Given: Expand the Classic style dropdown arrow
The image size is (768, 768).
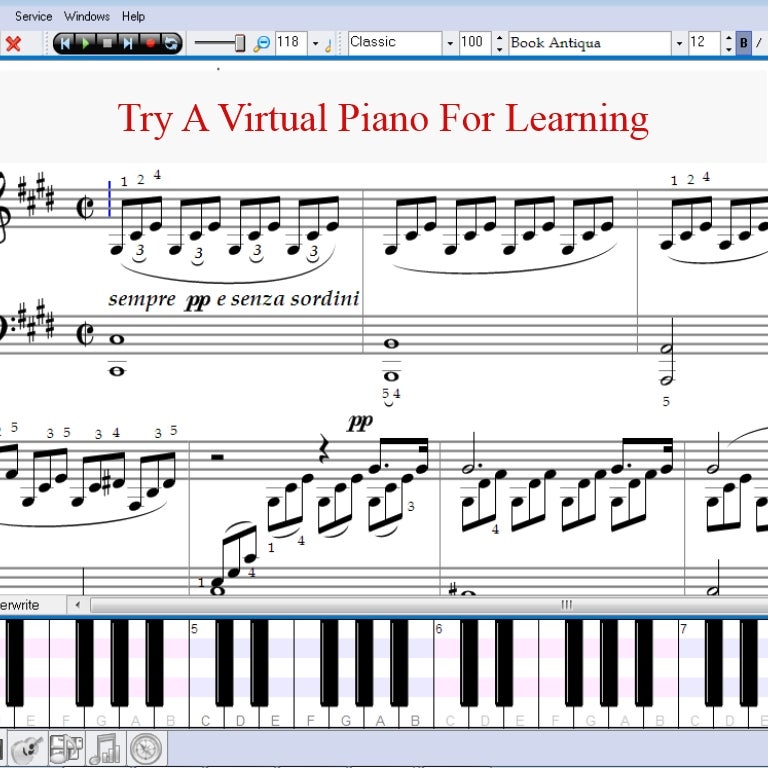Looking at the screenshot, I should point(450,44).
